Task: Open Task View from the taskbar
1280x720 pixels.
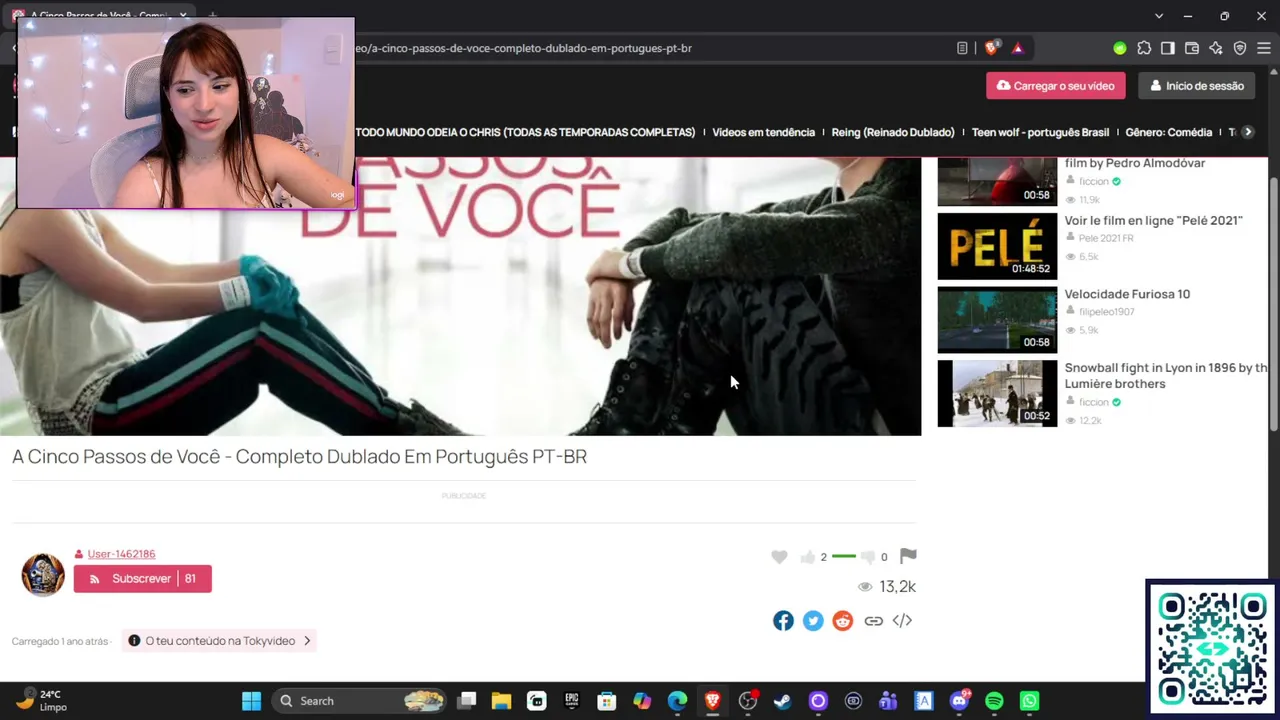Action: click(467, 701)
